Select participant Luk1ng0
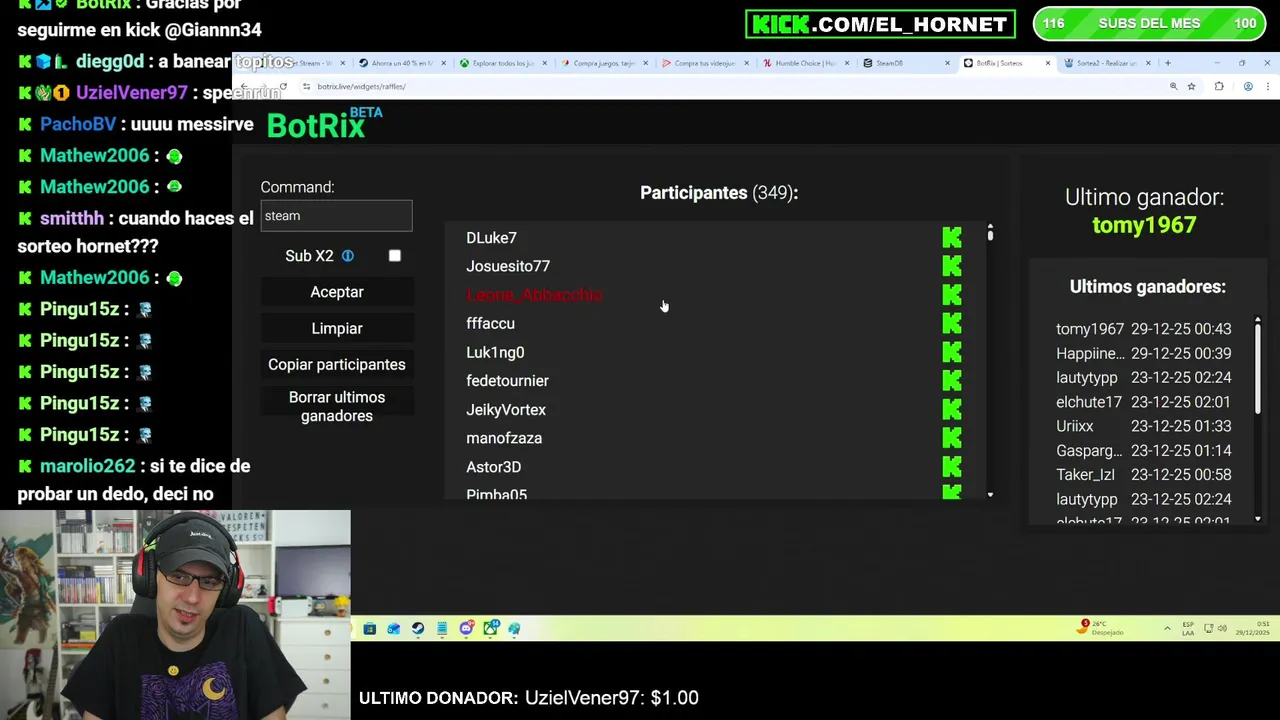The width and height of the screenshot is (1280, 720). 495,352
